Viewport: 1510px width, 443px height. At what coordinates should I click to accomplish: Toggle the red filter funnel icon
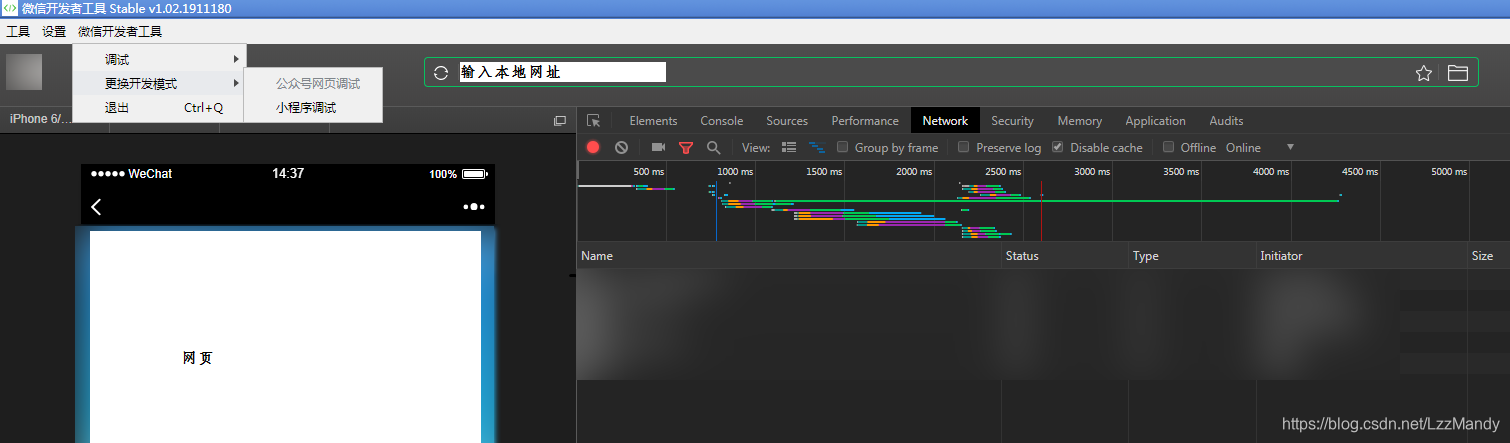click(x=685, y=147)
